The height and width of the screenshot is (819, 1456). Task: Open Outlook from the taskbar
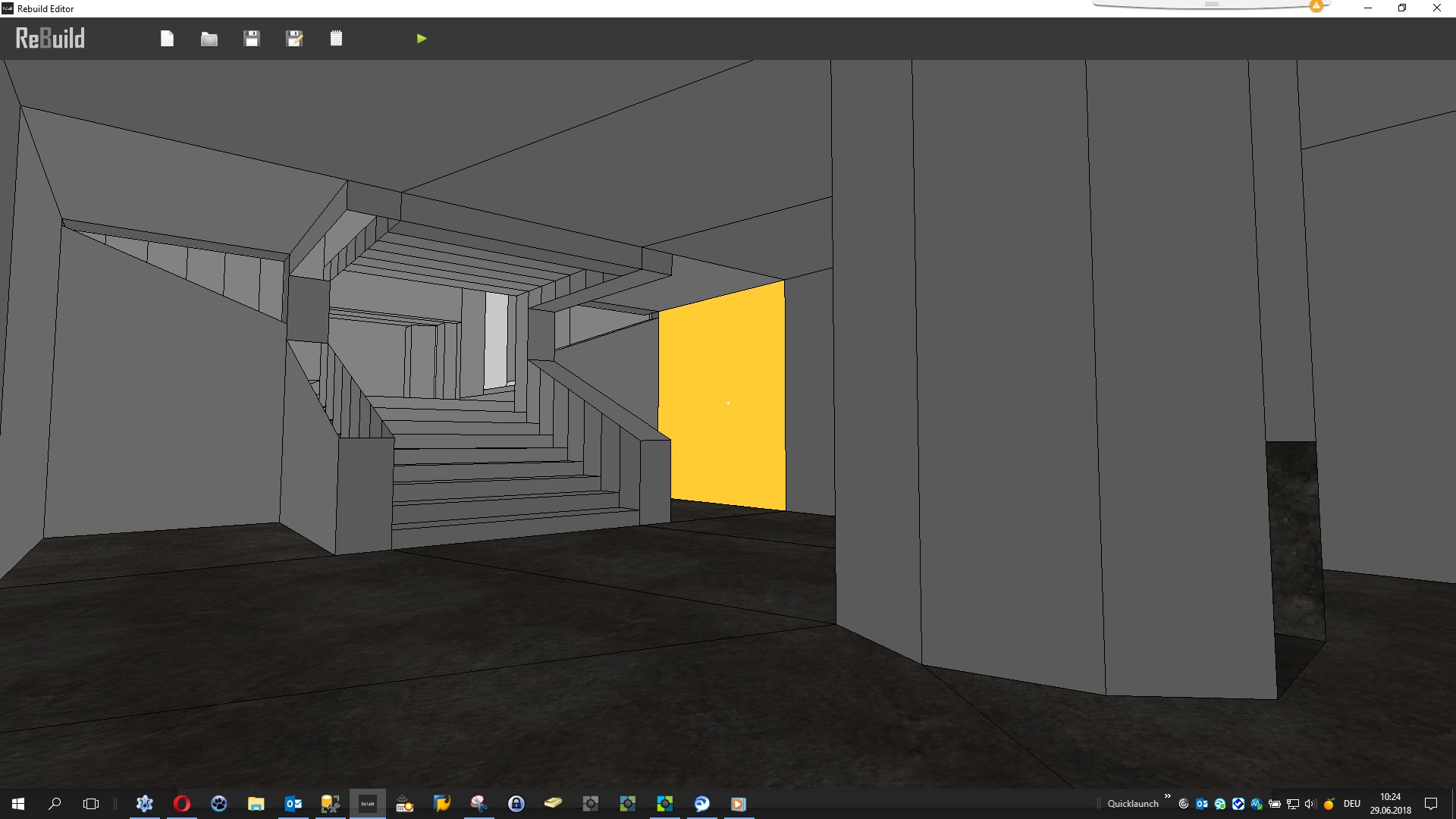pyautogui.click(x=293, y=804)
